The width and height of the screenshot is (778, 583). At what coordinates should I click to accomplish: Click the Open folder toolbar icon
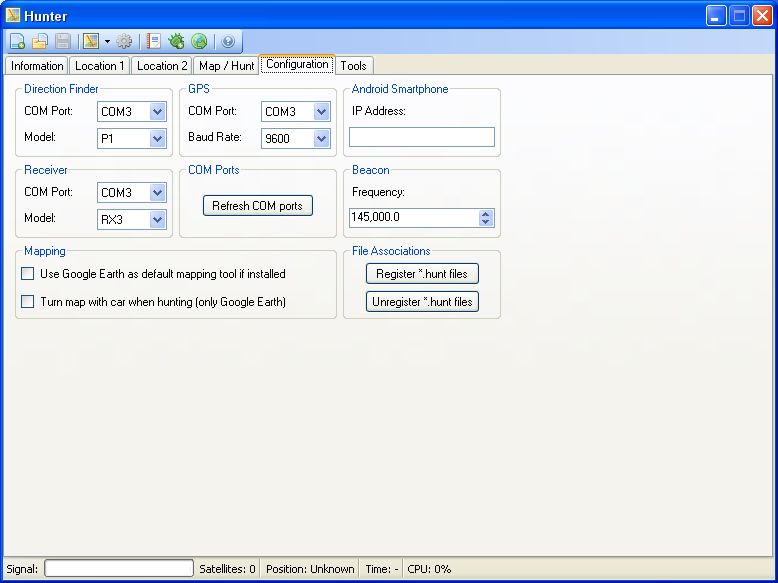click(40, 41)
